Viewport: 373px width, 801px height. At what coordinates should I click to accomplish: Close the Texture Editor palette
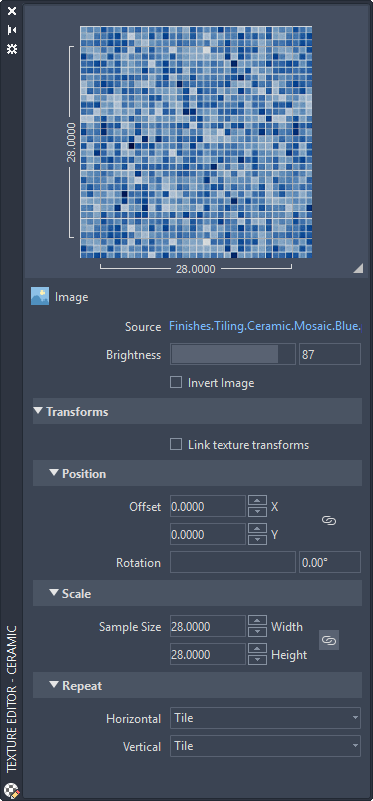tap(12, 11)
